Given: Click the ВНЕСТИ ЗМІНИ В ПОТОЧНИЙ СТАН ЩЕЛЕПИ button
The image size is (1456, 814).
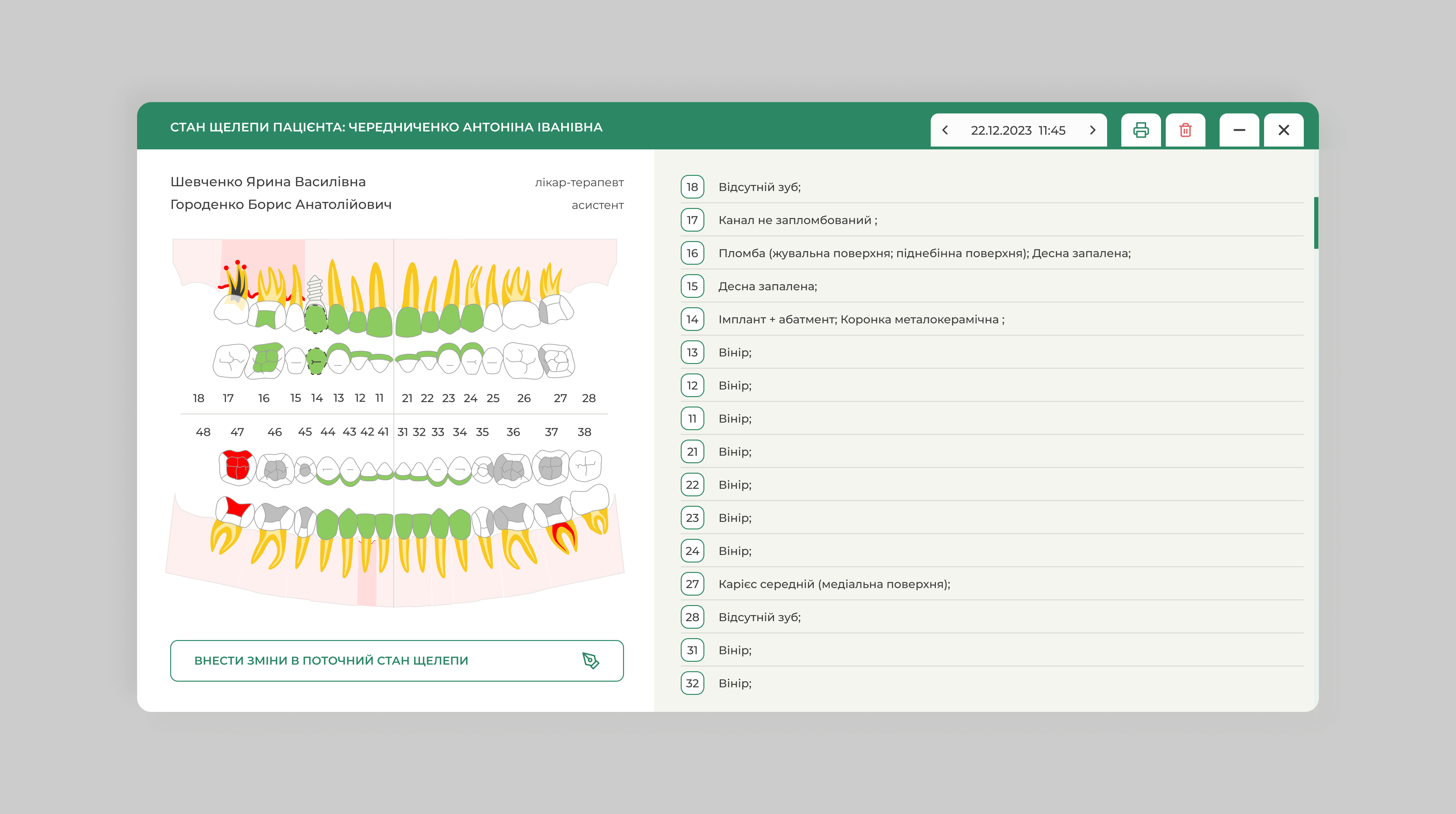Looking at the screenshot, I should [396, 660].
